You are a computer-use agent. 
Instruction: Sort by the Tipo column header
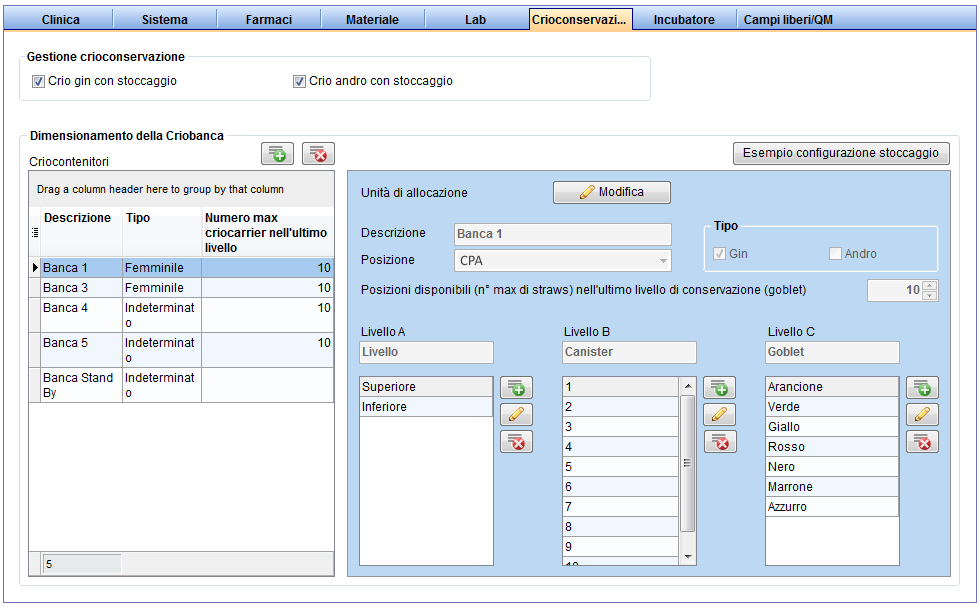[162, 233]
